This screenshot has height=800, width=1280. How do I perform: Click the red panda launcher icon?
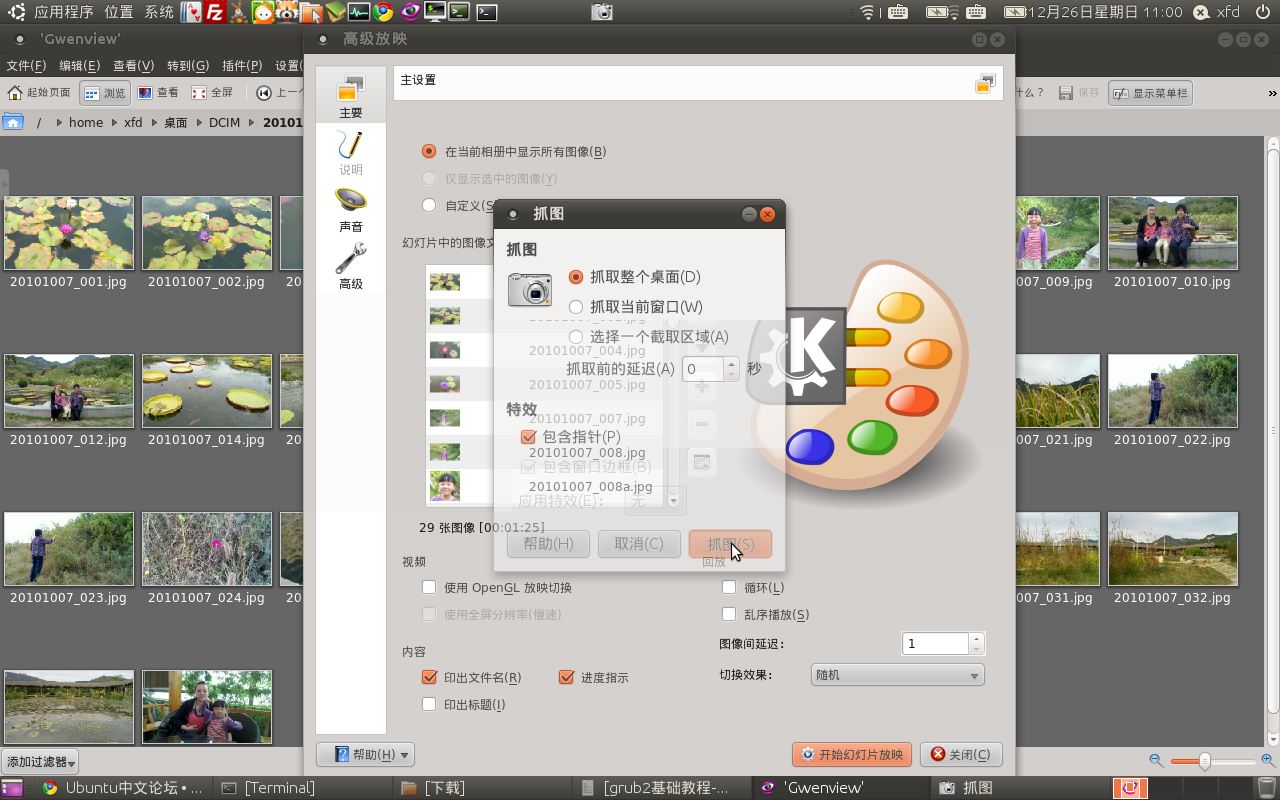(x=286, y=12)
